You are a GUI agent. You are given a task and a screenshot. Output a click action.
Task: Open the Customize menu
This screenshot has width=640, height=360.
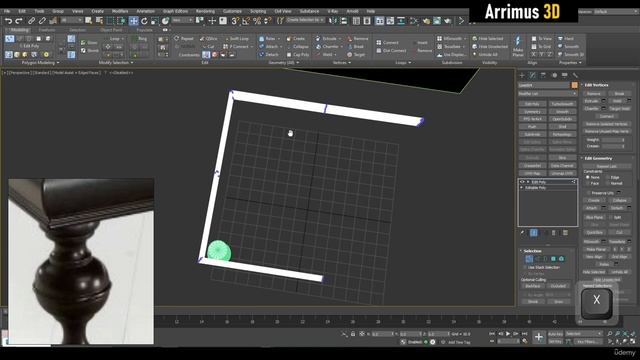coord(232,11)
